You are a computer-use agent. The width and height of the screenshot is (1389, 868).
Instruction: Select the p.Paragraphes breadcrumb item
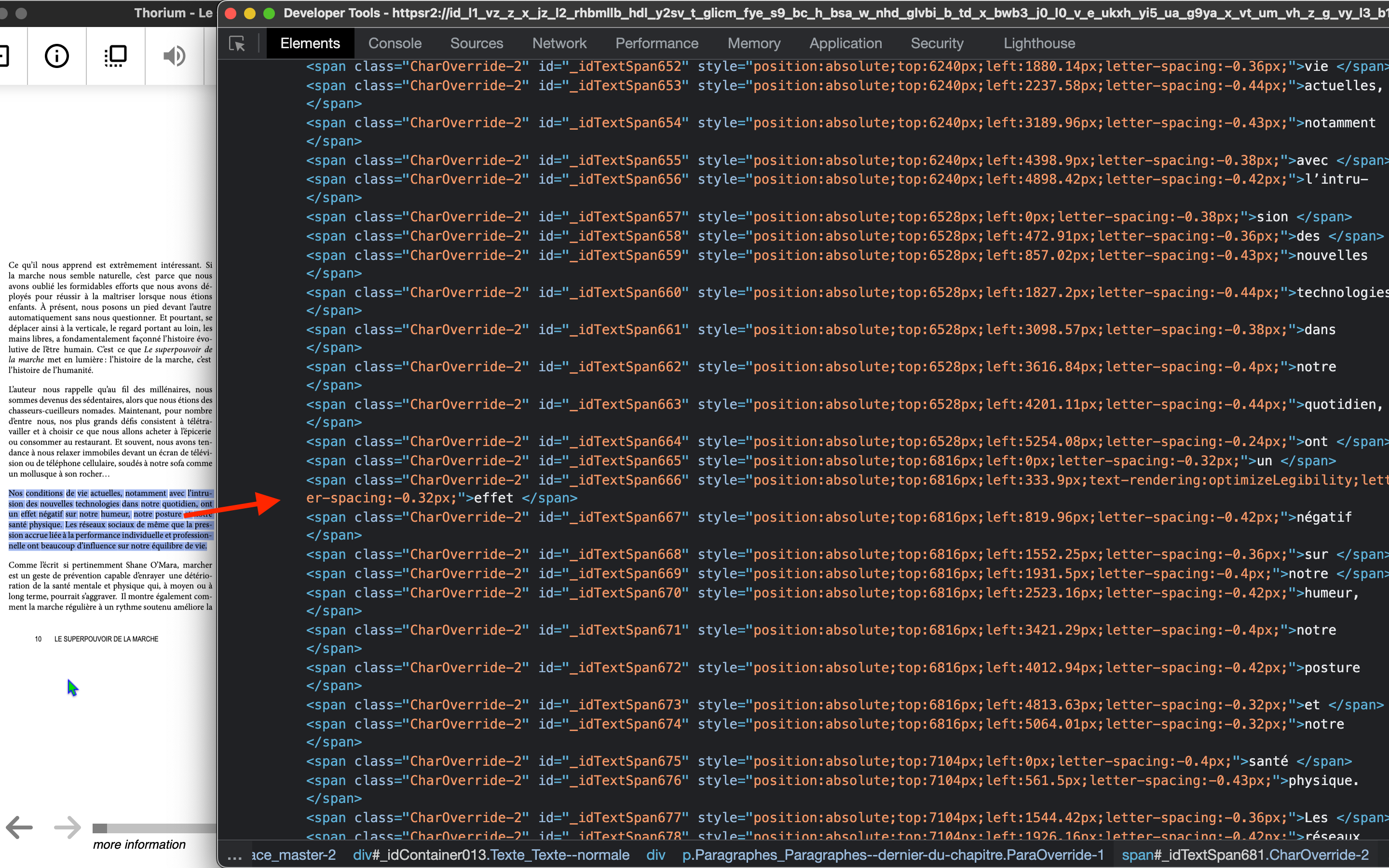pos(893,855)
